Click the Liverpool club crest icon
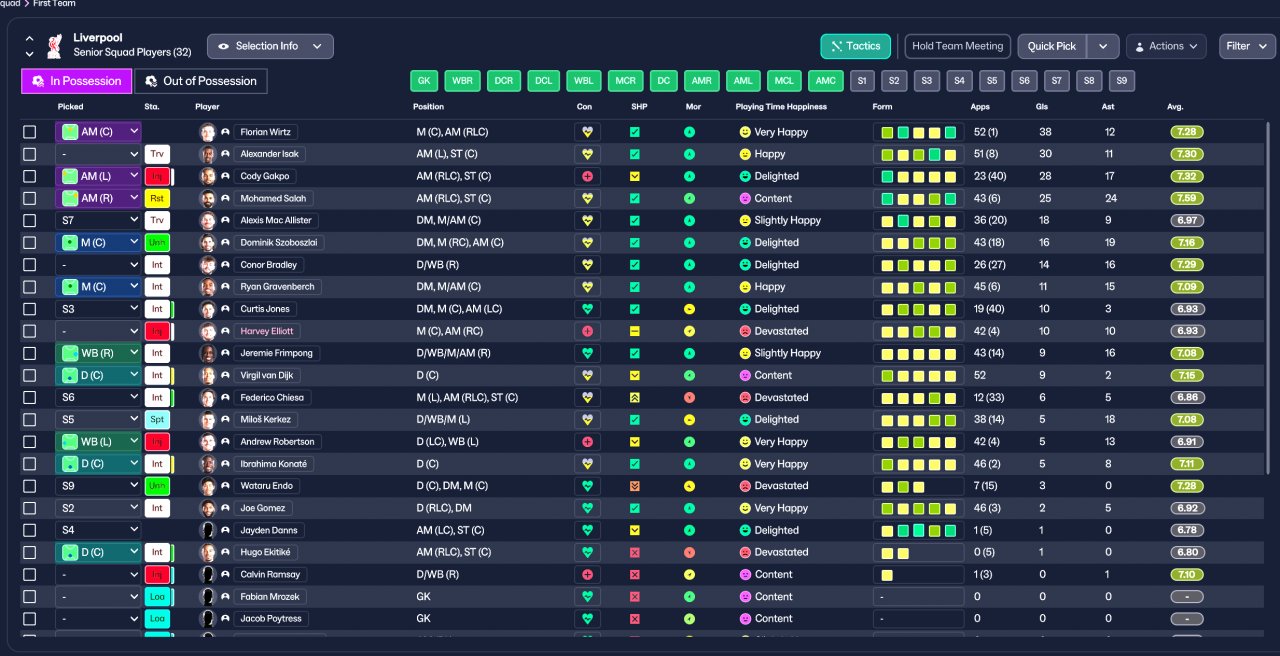This screenshot has width=1280, height=656. click(x=55, y=46)
